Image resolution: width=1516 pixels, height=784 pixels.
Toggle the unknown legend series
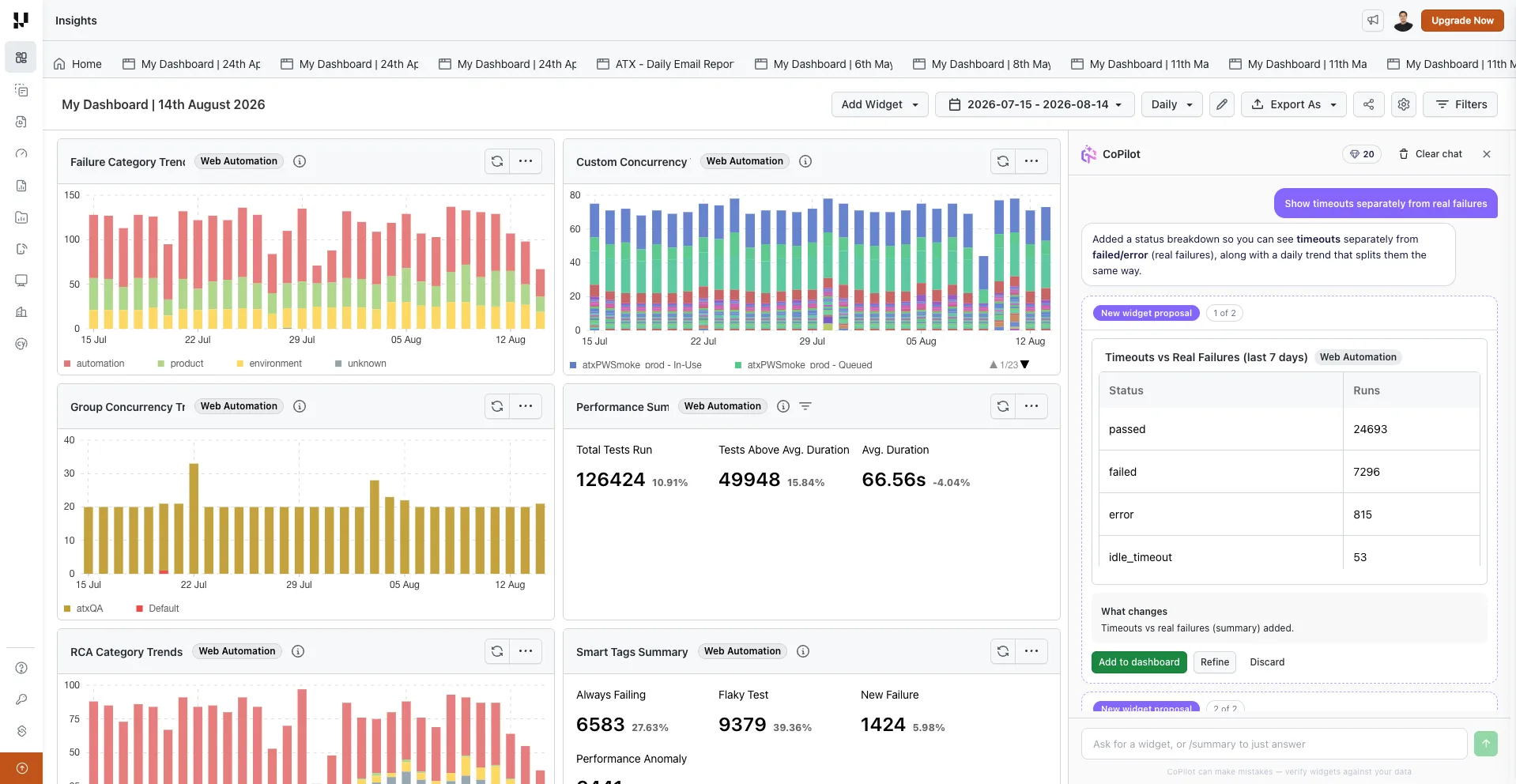(360, 364)
